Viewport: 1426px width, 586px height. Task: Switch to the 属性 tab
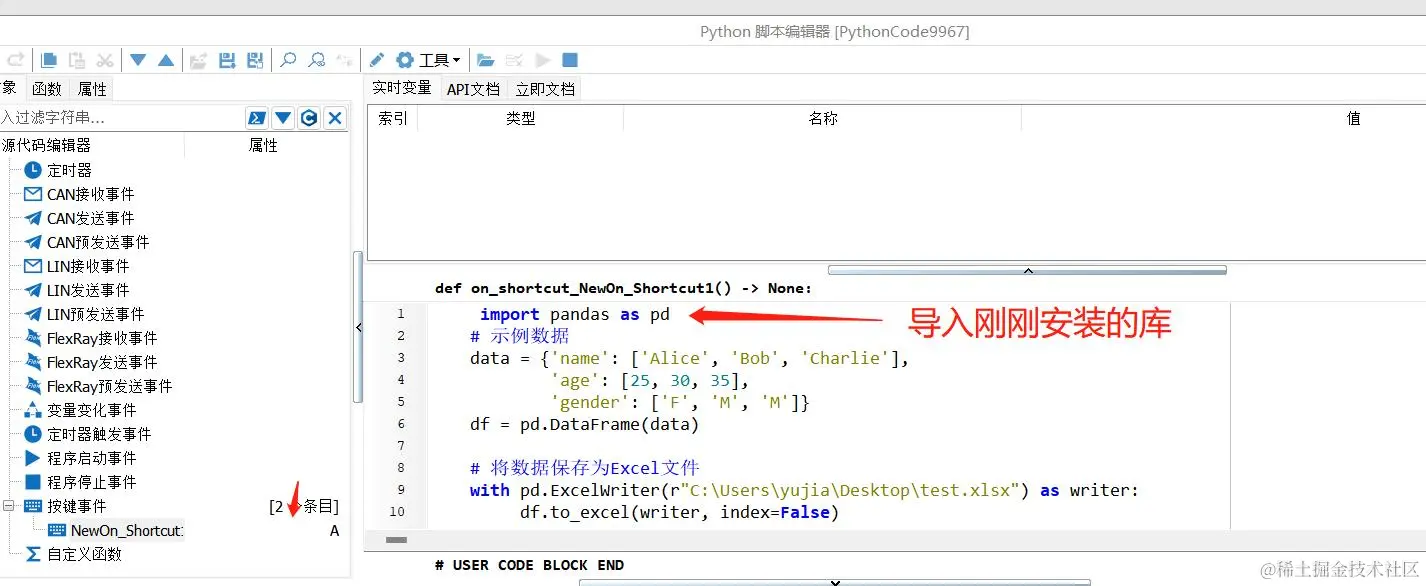(x=92, y=89)
